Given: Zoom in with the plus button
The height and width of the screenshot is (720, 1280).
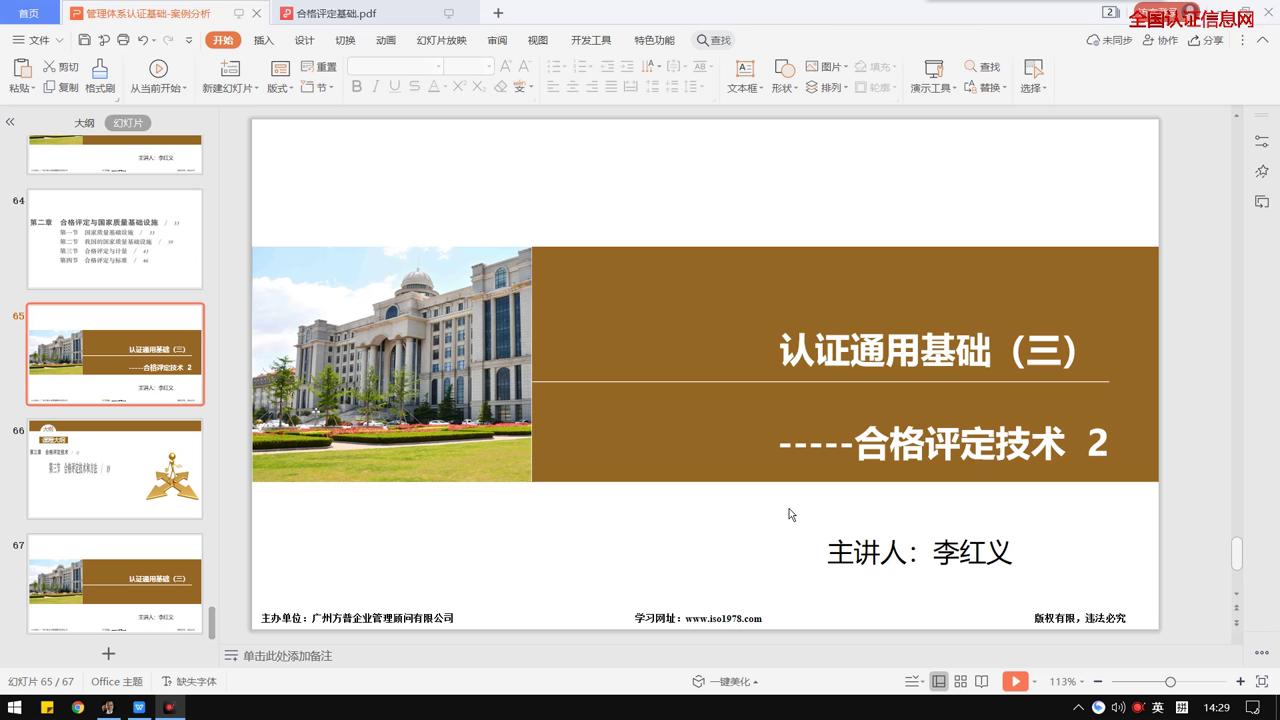Looking at the screenshot, I should [1241, 681].
